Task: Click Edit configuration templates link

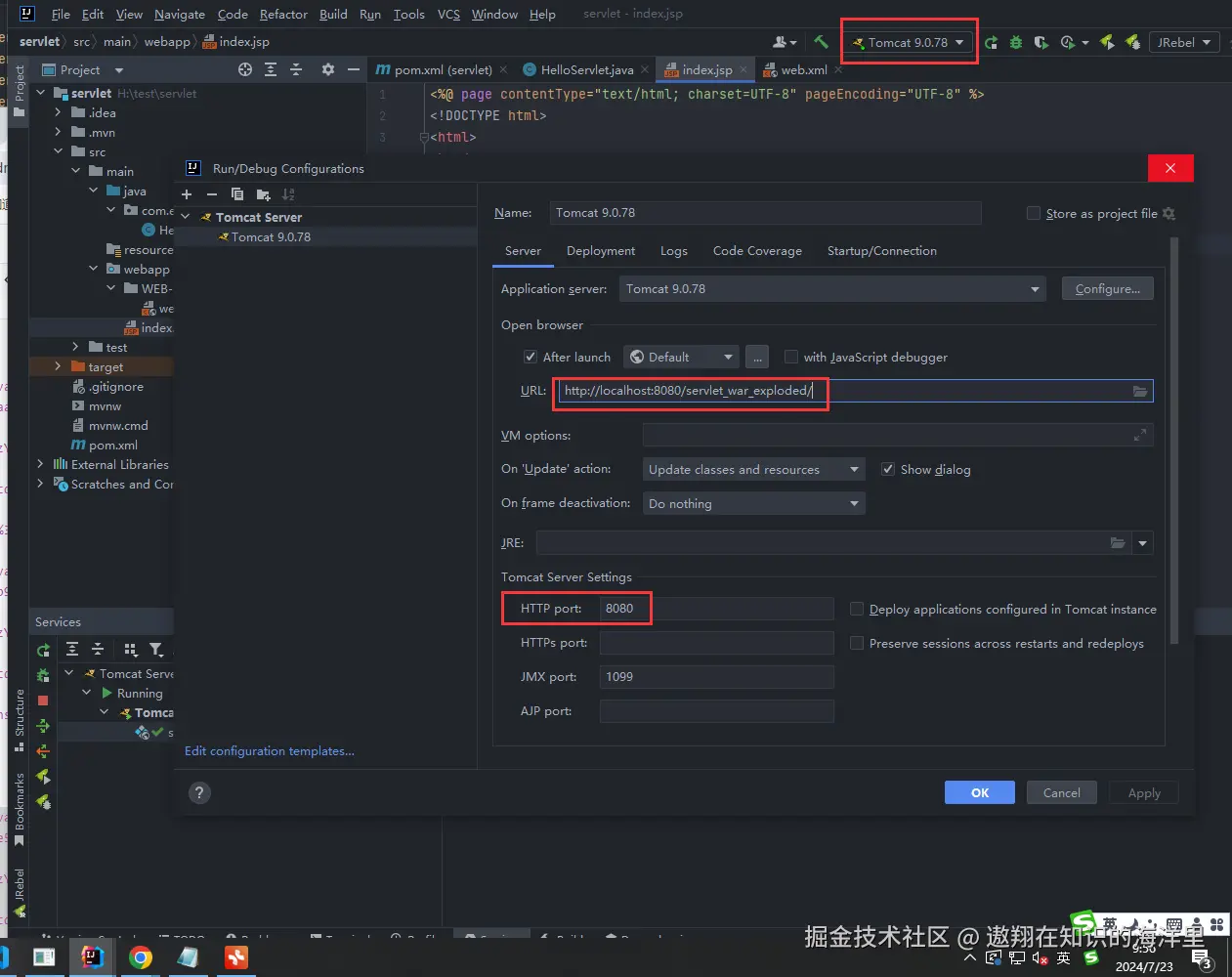Action: (x=270, y=751)
